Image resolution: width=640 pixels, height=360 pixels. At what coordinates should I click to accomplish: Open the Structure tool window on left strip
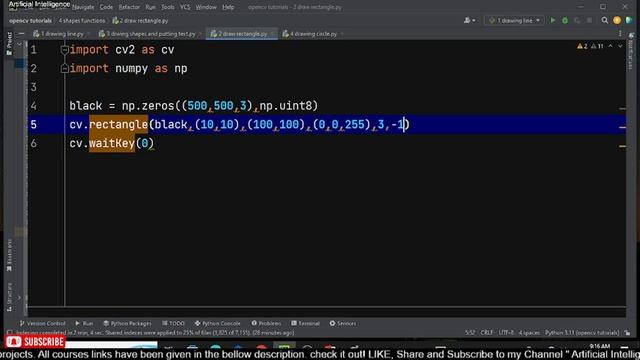click(9, 297)
